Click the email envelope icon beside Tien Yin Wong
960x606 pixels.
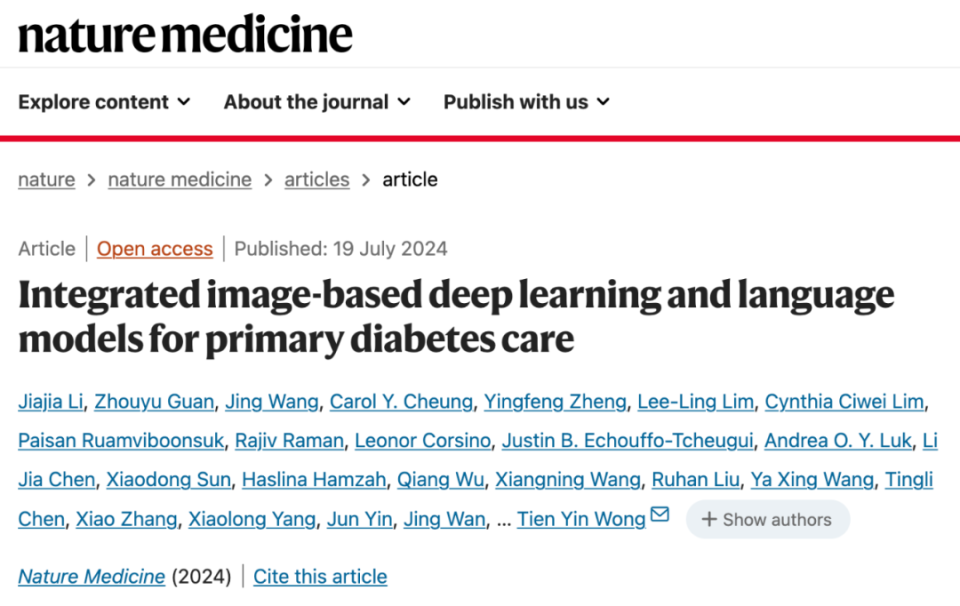click(x=658, y=513)
